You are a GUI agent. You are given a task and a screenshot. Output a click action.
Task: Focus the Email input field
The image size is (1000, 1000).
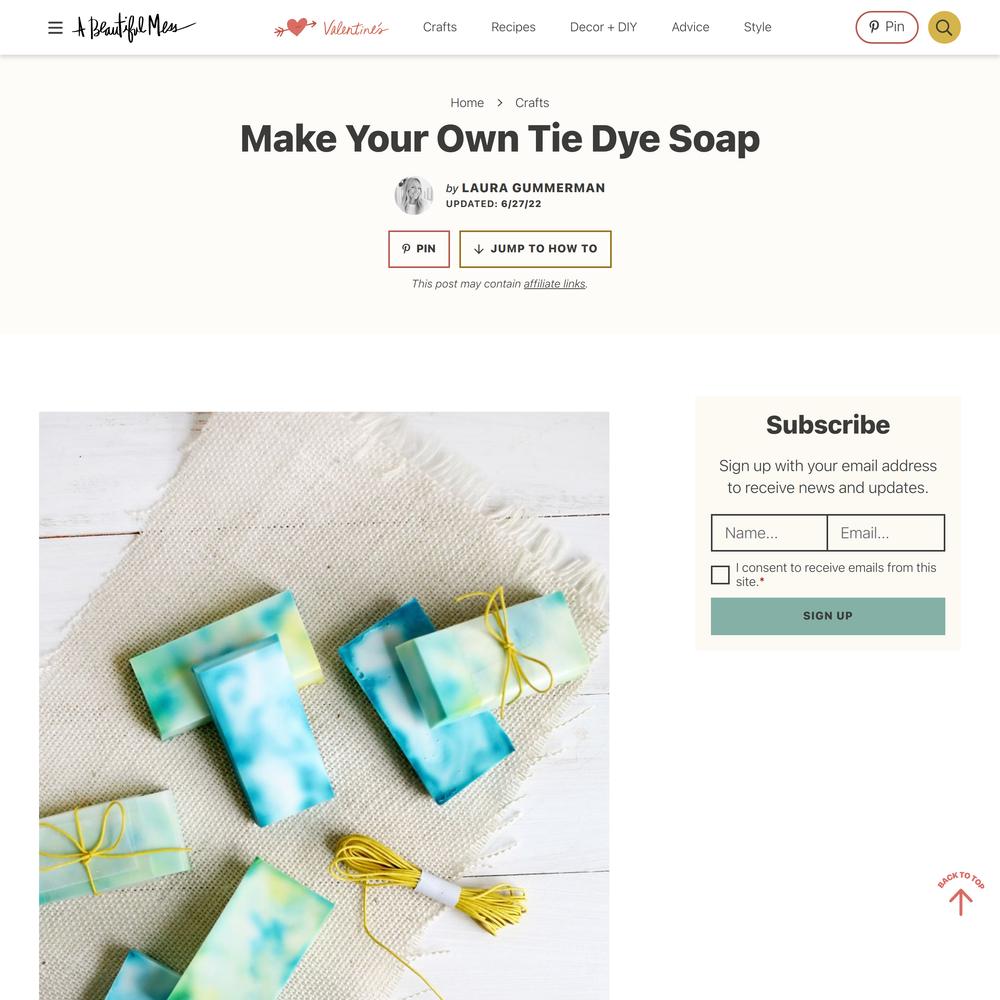point(886,533)
